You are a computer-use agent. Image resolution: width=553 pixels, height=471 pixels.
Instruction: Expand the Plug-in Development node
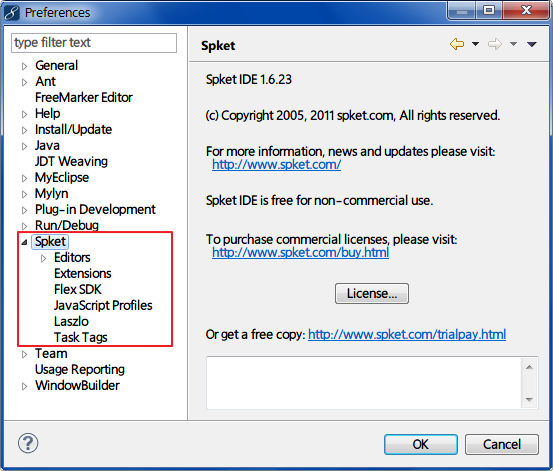[x=24, y=211]
